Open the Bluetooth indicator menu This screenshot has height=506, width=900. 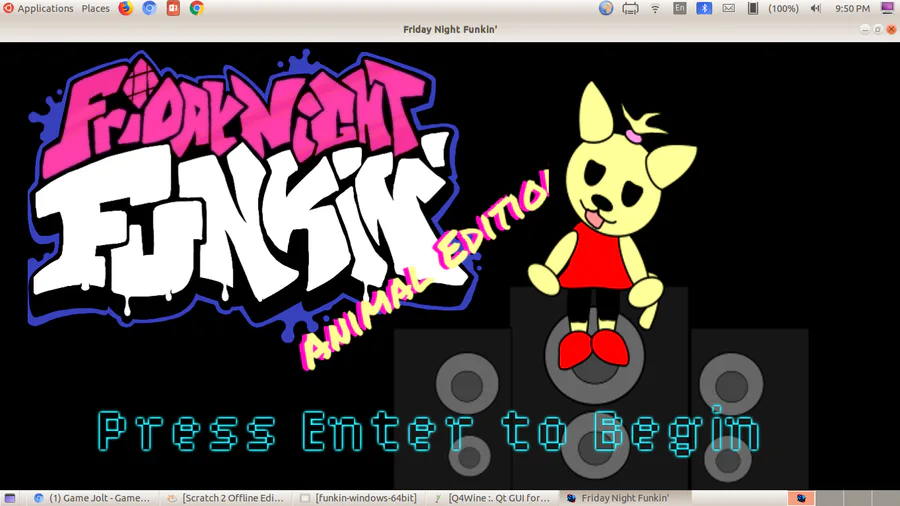pos(704,8)
